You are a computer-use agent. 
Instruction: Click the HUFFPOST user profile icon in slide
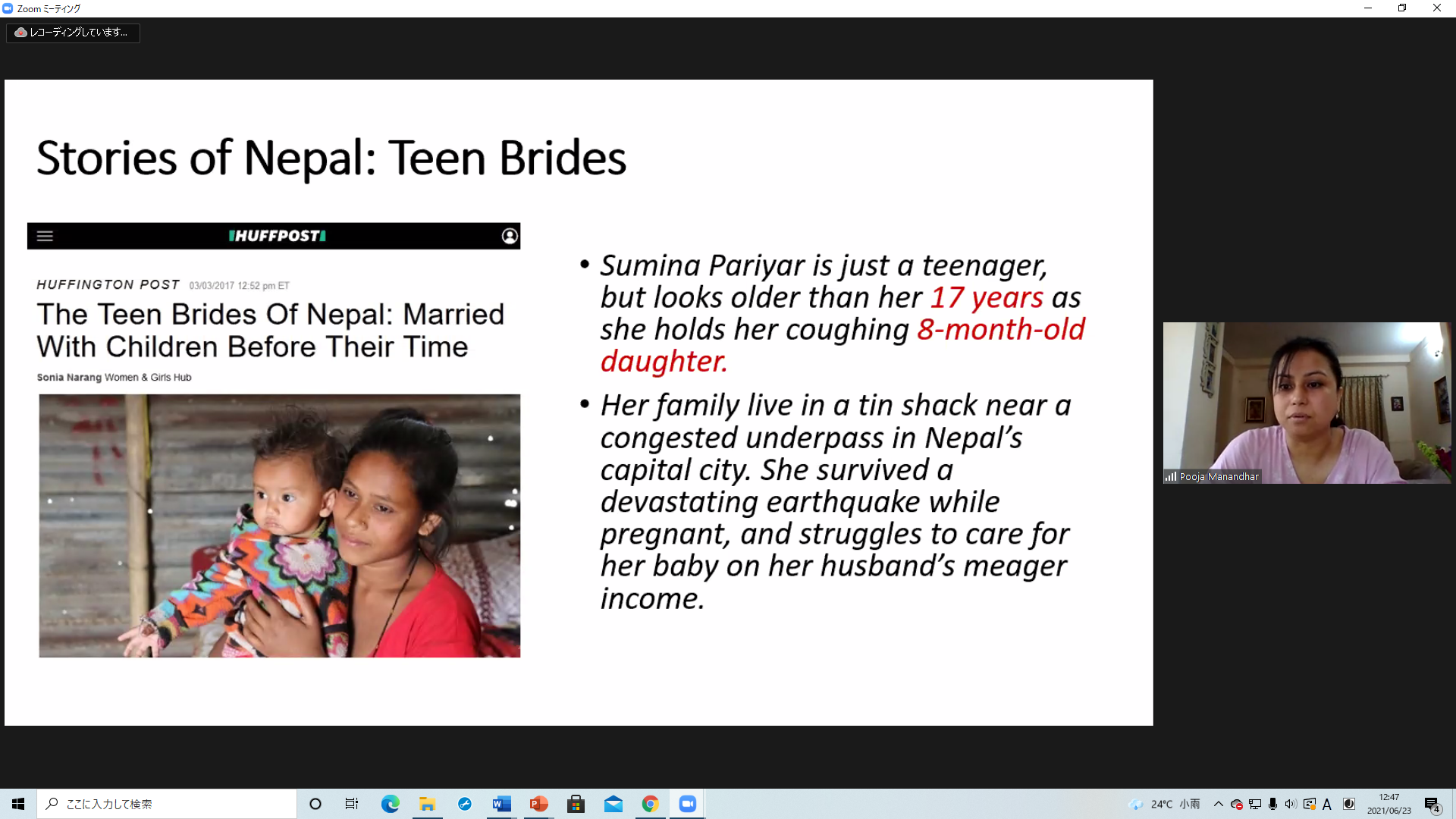click(510, 236)
